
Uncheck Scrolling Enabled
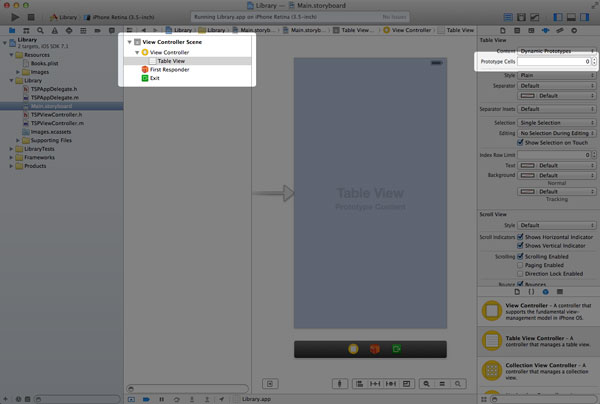click(x=520, y=256)
